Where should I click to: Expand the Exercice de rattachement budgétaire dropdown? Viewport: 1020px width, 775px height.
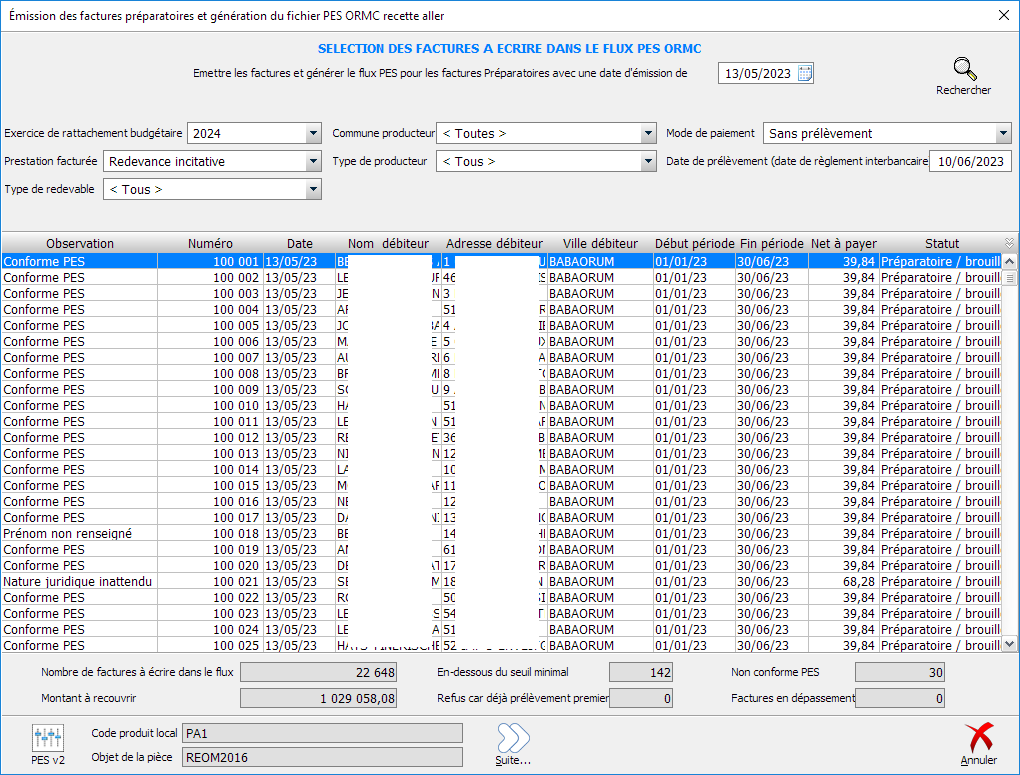[x=313, y=134]
